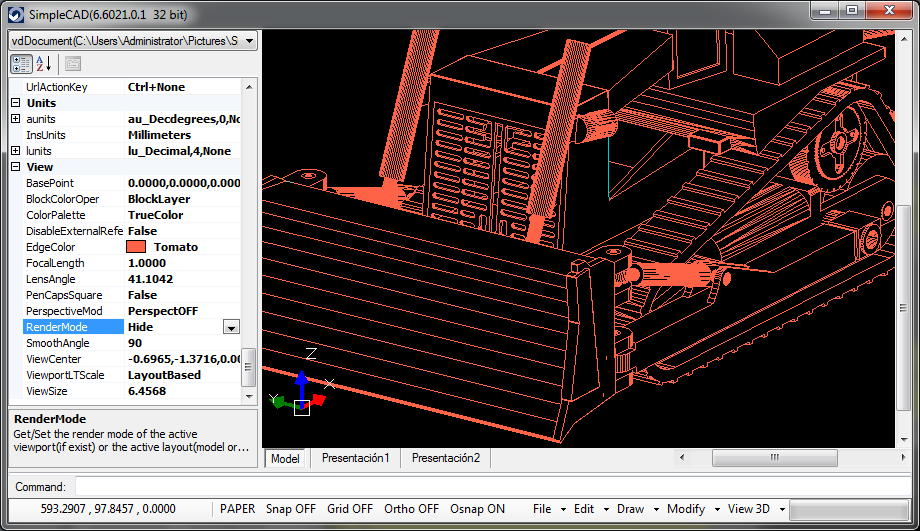Viewport: 920px width, 531px height.
Task: Click the SimpleCAD application icon in title bar
Action: [x=16, y=14]
